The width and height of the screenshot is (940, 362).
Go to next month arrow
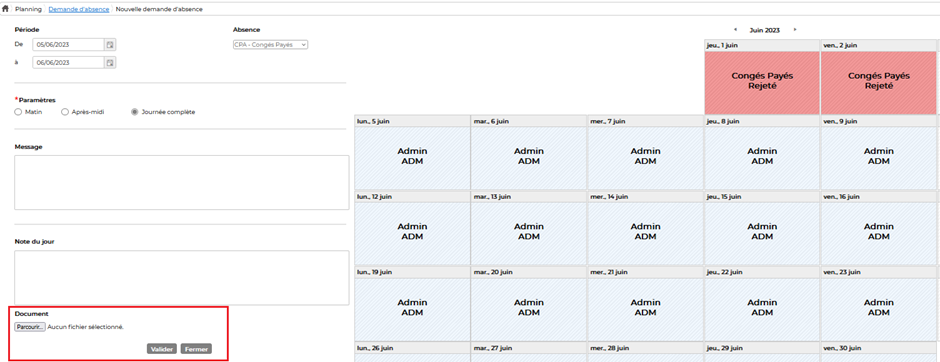(795, 29)
